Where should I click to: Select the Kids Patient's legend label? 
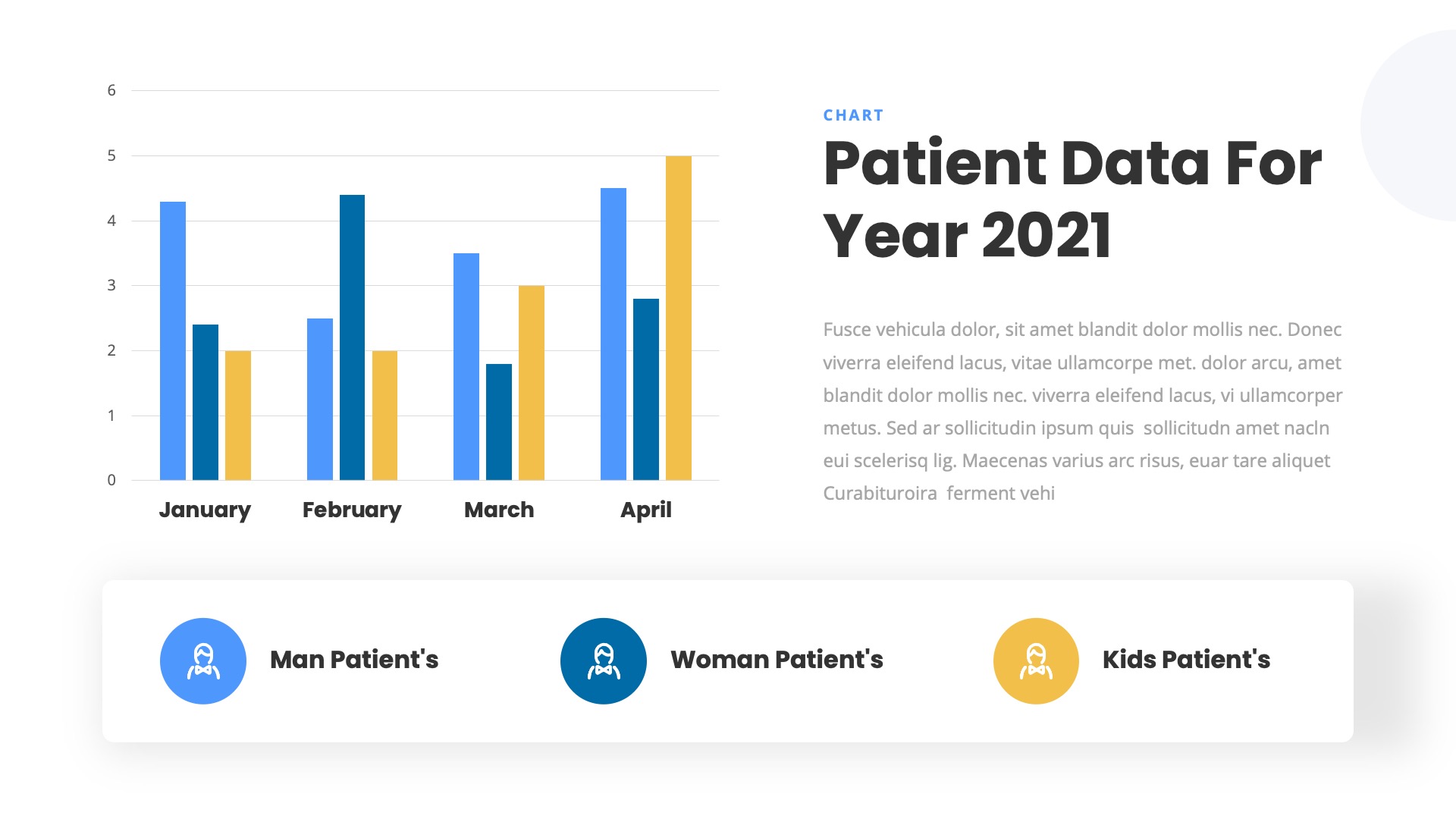tap(1186, 660)
